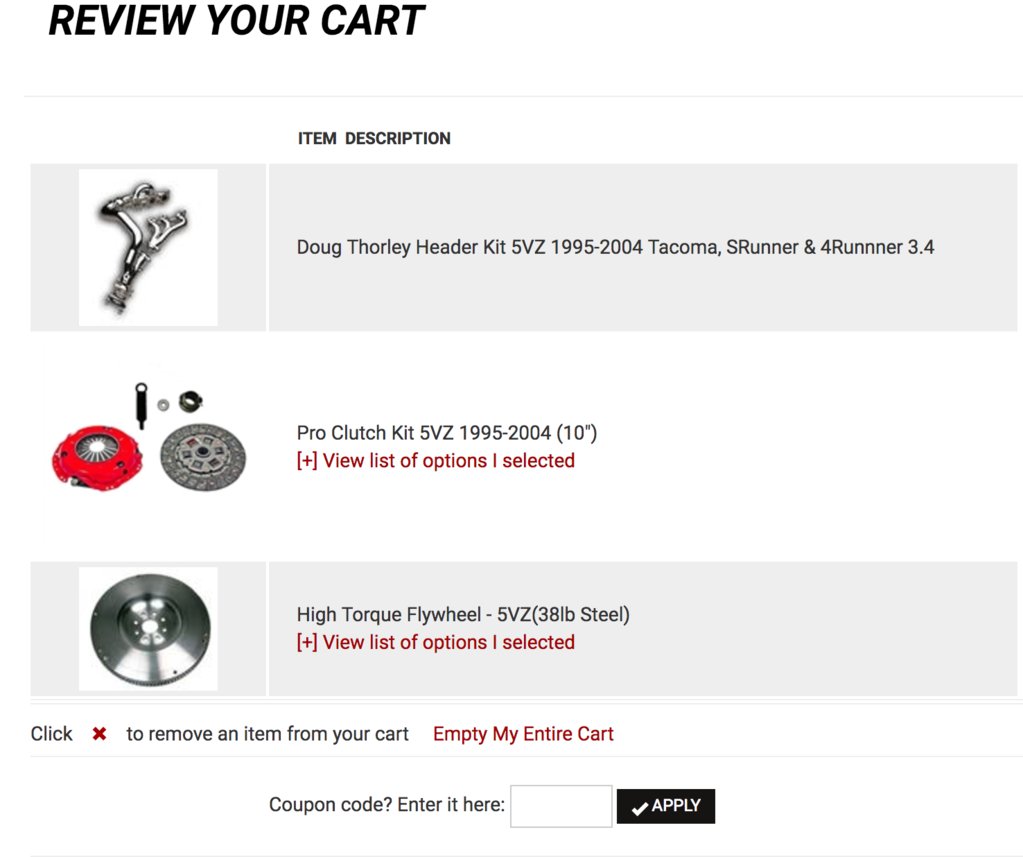
Task: Click the checkmark icon on APPLY button
Action: click(639, 807)
